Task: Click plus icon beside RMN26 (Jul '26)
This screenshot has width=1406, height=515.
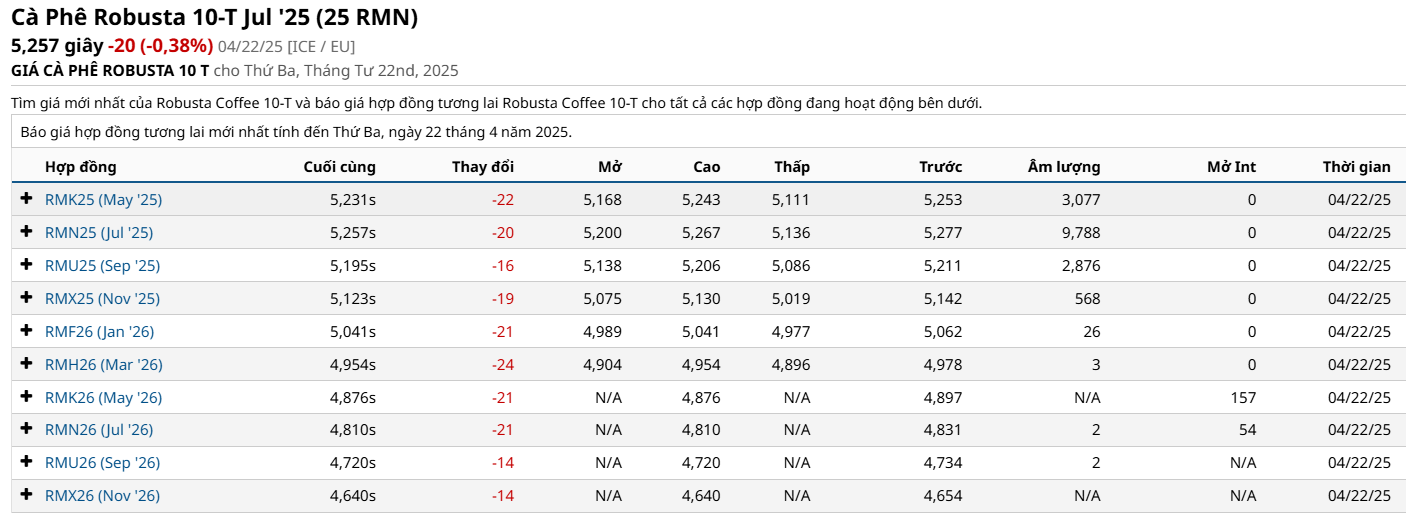Action: 27,429
